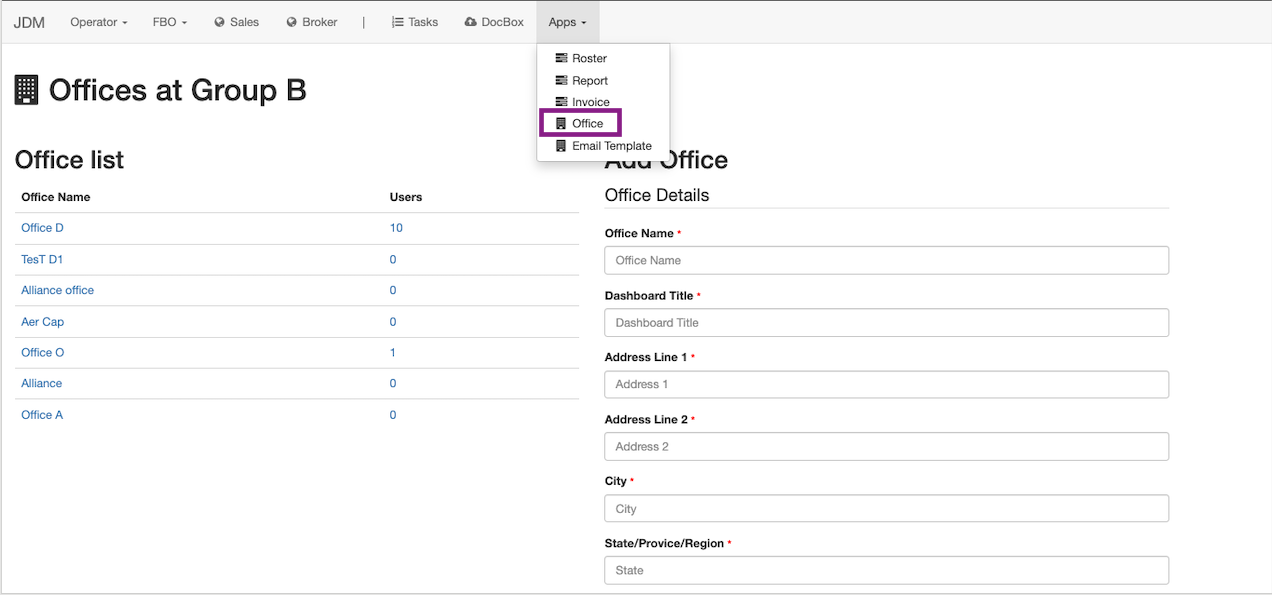Screen dimensions: 1272x595
Task: Click the JDM brand logo
Action: click(x=29, y=22)
